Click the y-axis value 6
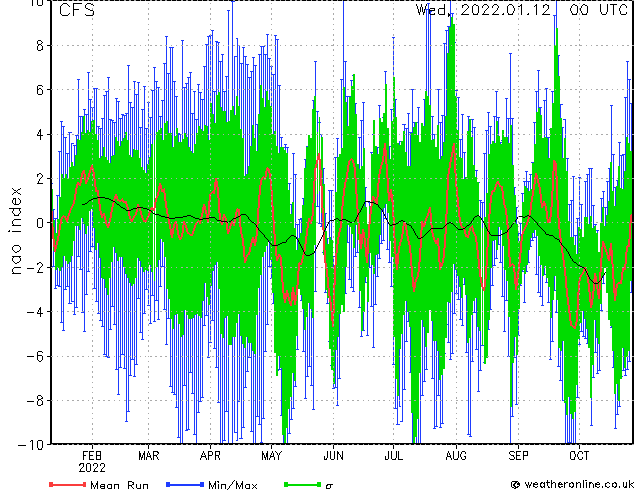Screen dimensions: 634x490 [40, 90]
